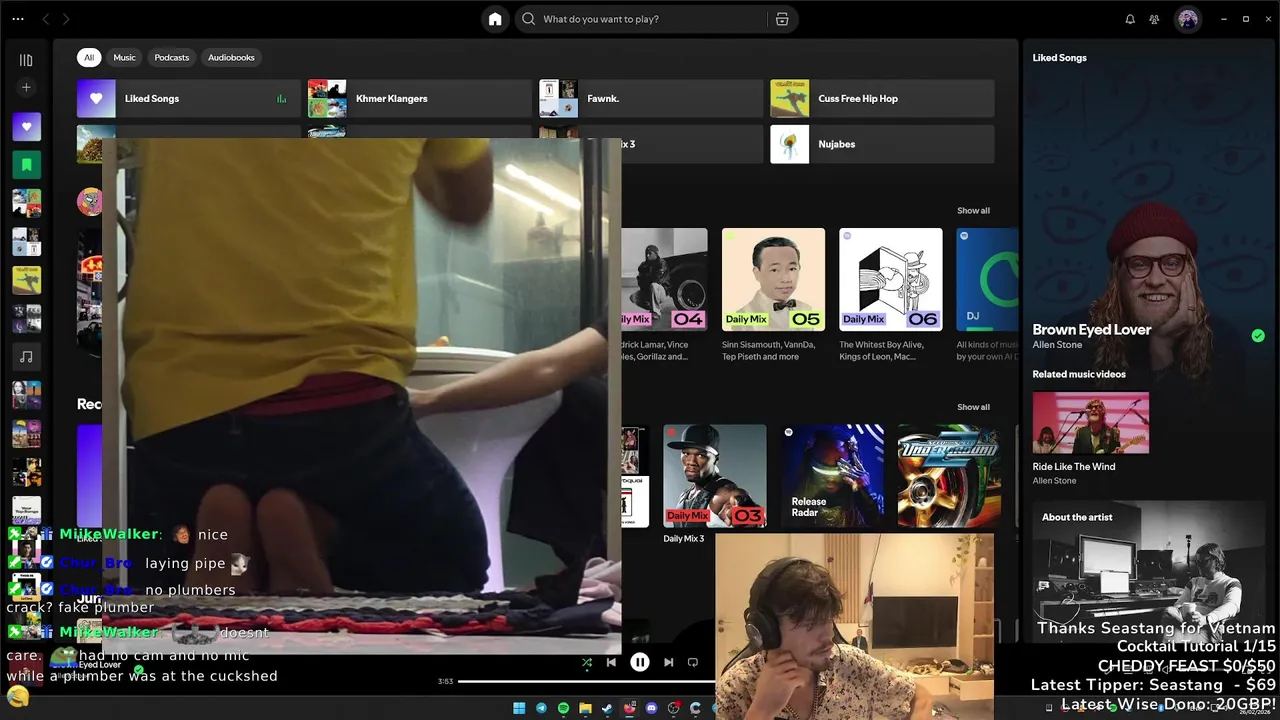Click the plus create-playlist button
1280x720 pixels.
point(26,88)
